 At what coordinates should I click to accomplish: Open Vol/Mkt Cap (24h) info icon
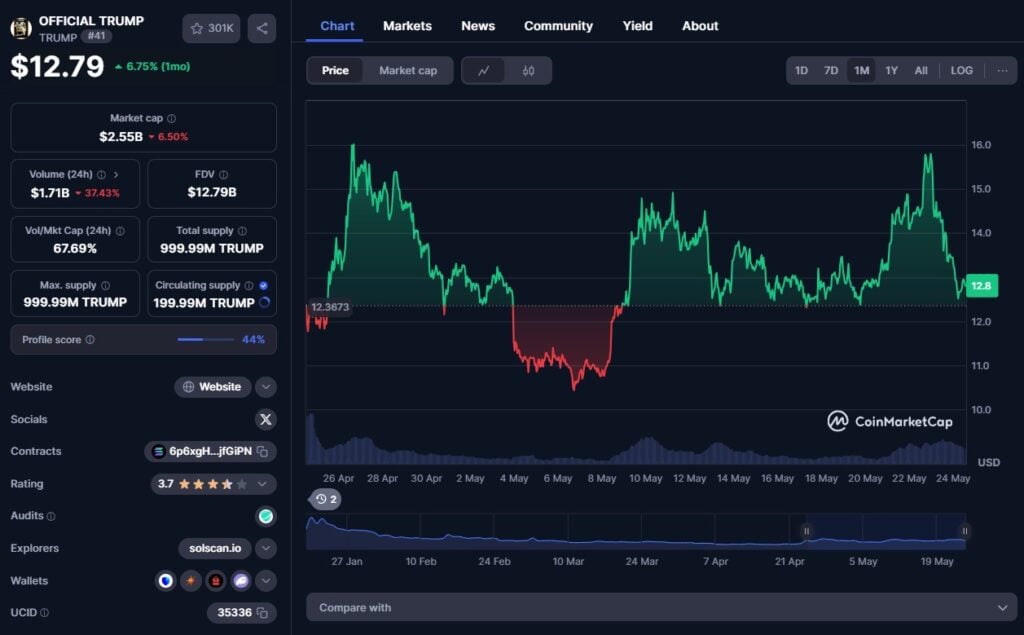pyautogui.click(x=120, y=231)
